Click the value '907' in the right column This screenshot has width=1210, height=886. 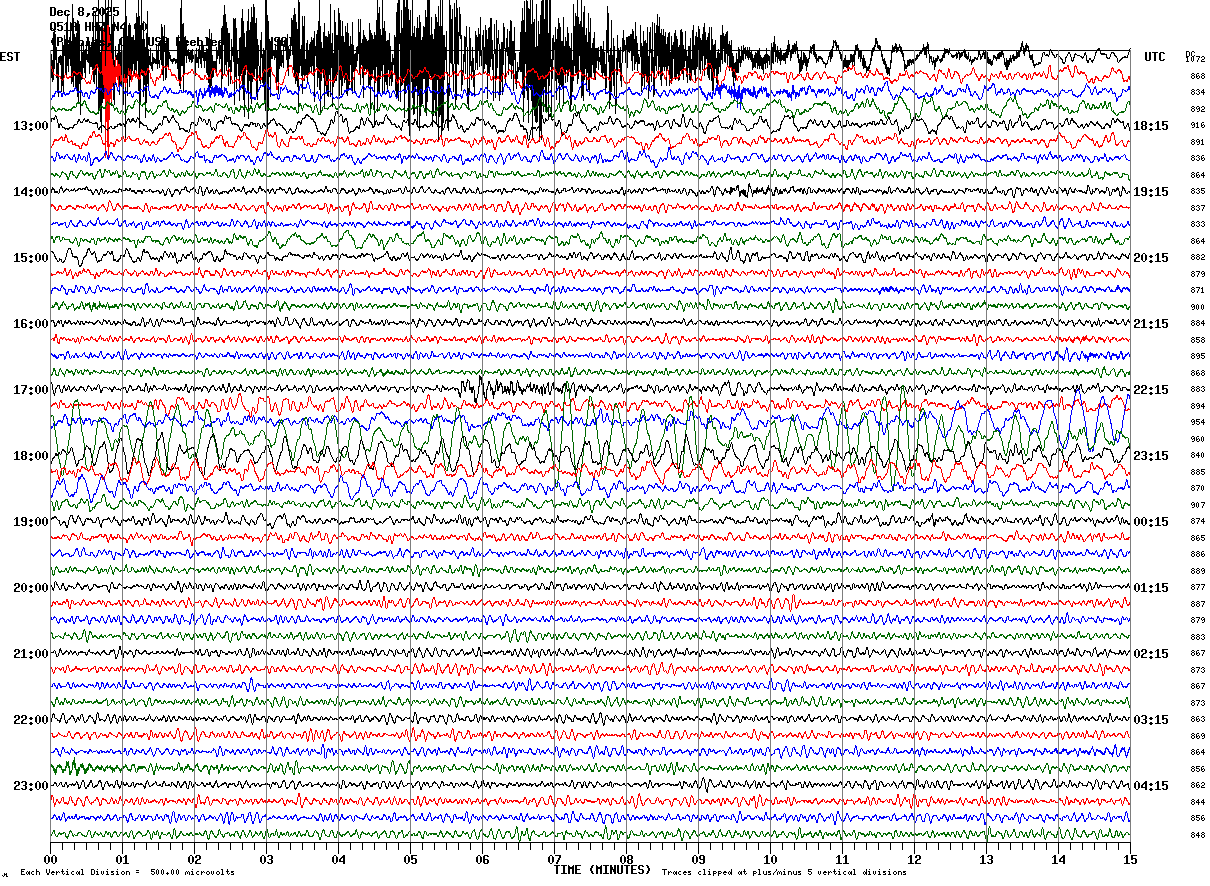click(1197, 505)
